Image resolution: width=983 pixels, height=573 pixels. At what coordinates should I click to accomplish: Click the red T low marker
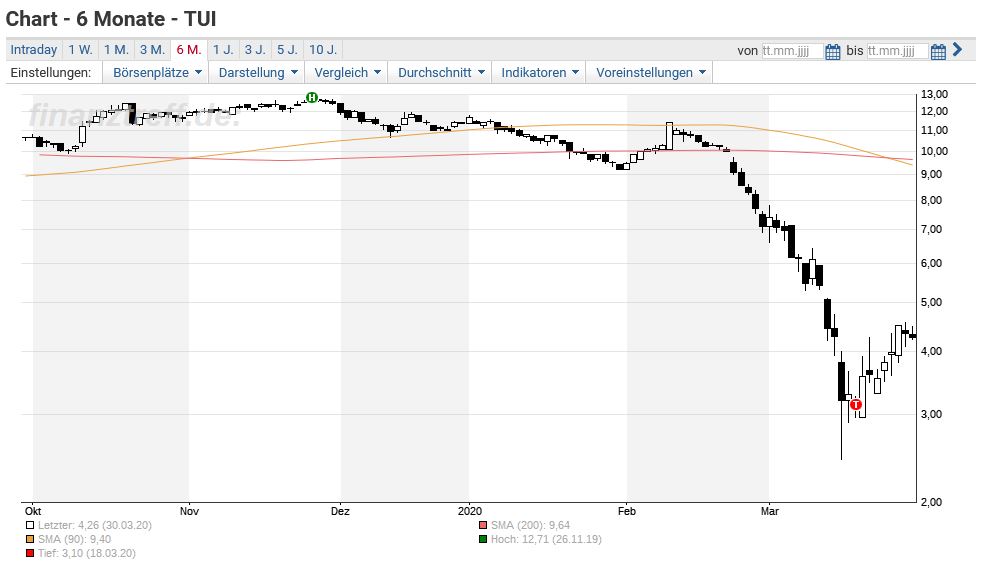click(856, 404)
